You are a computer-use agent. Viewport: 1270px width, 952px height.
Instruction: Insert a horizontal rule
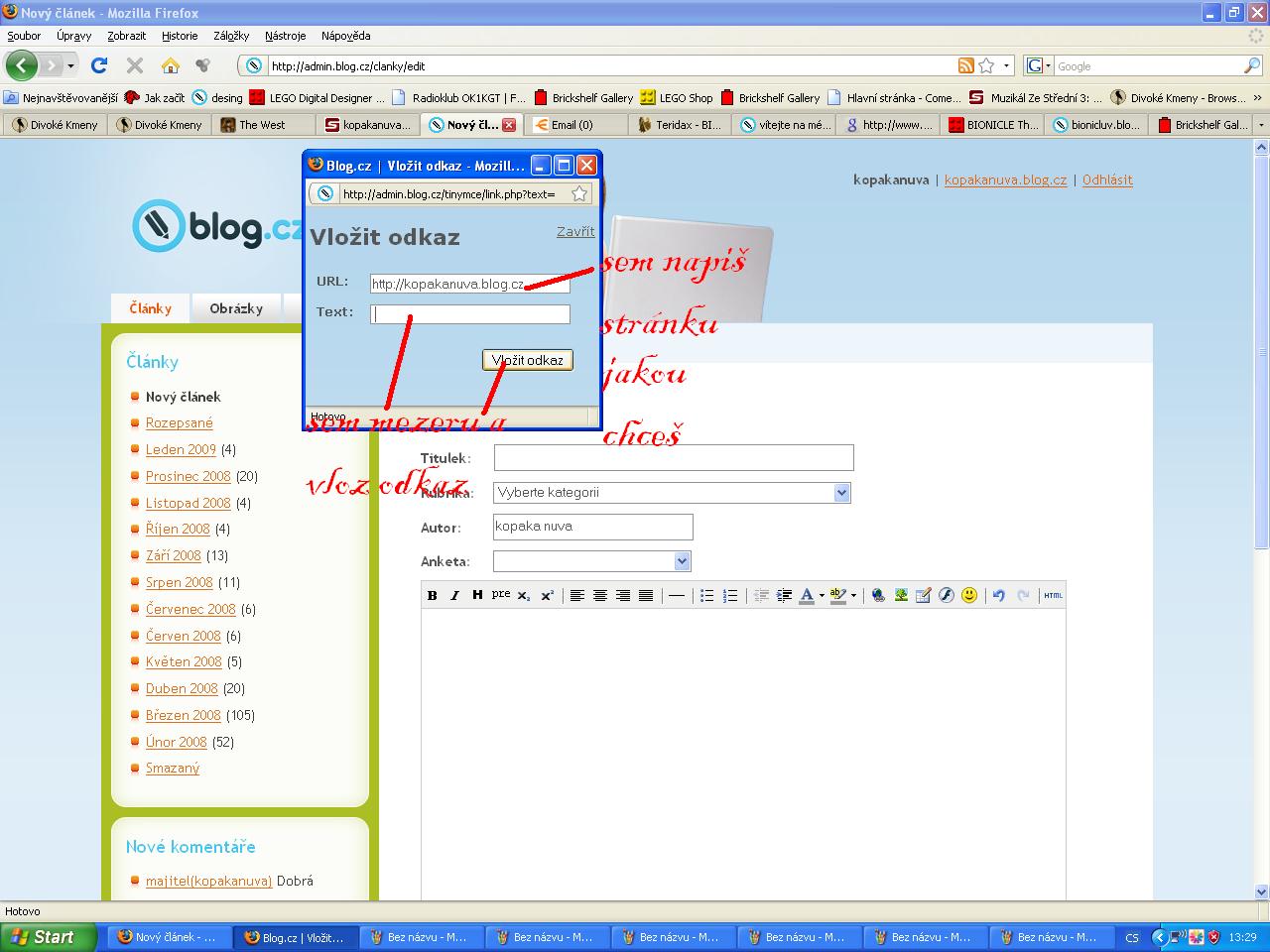tap(676, 595)
